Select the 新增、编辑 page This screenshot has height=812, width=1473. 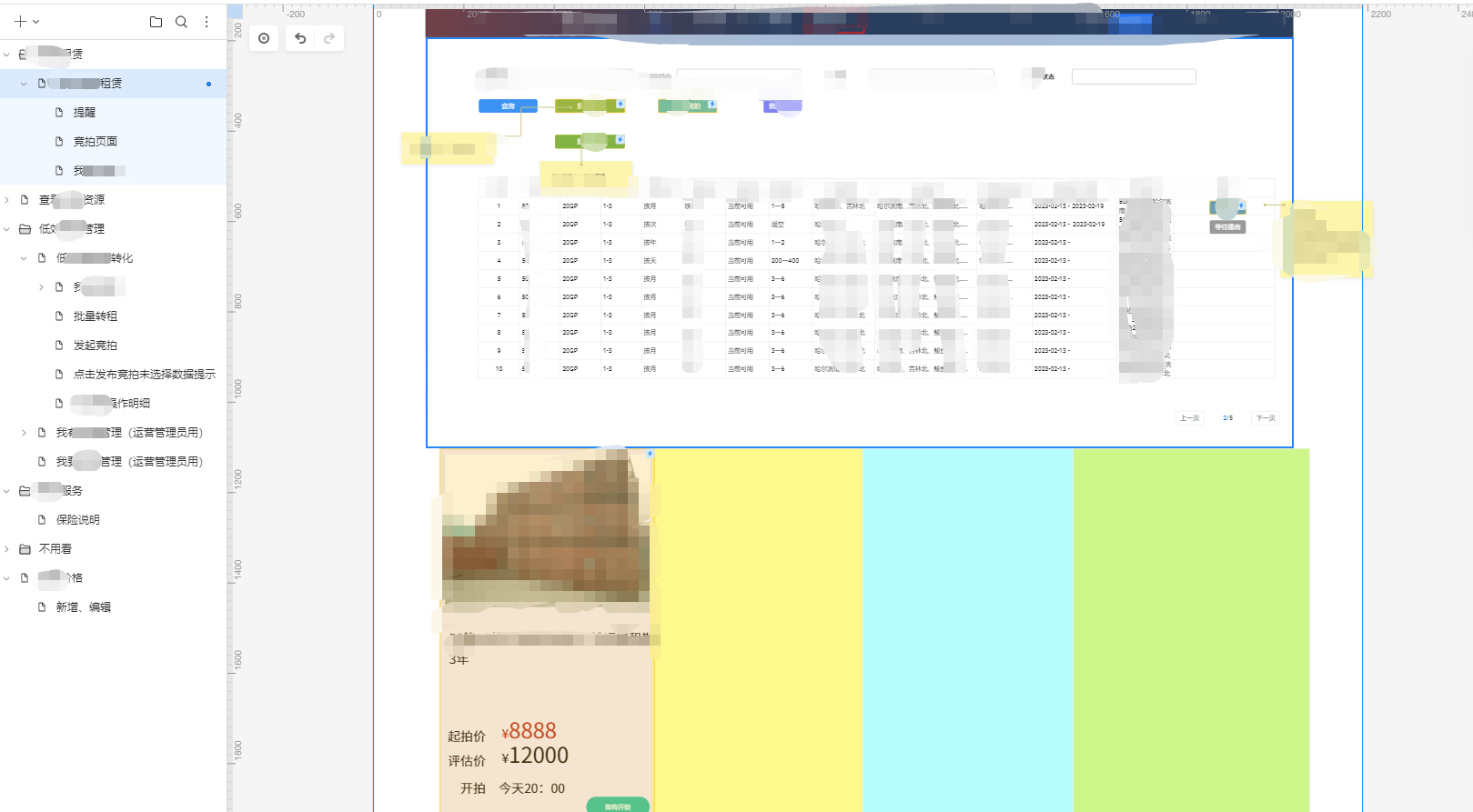point(84,607)
